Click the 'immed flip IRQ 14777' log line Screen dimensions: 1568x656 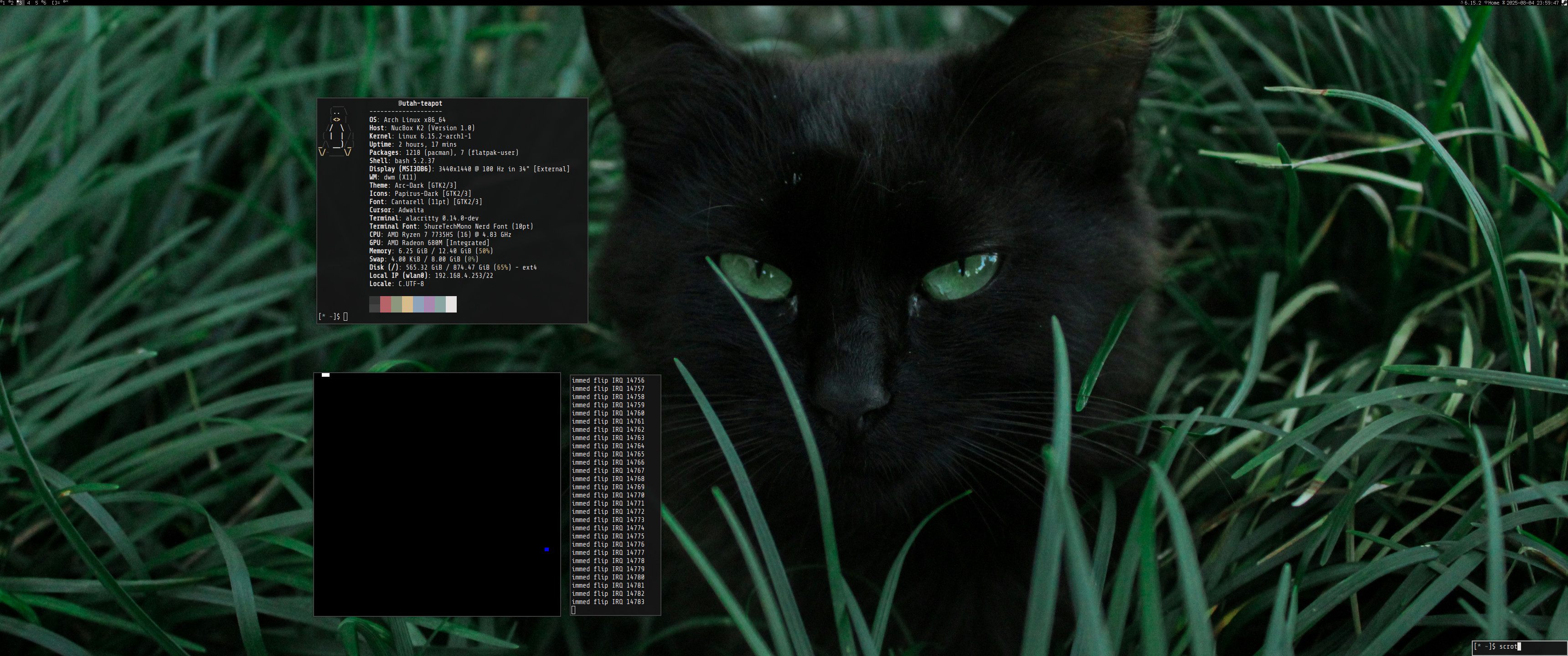[x=608, y=553]
